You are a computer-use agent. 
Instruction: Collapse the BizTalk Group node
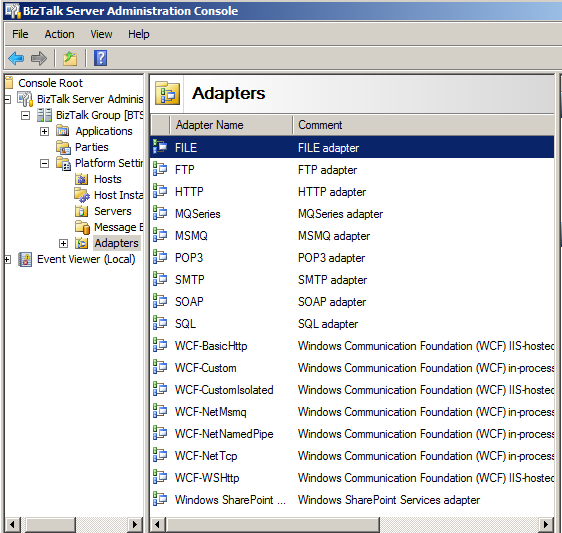[25, 115]
